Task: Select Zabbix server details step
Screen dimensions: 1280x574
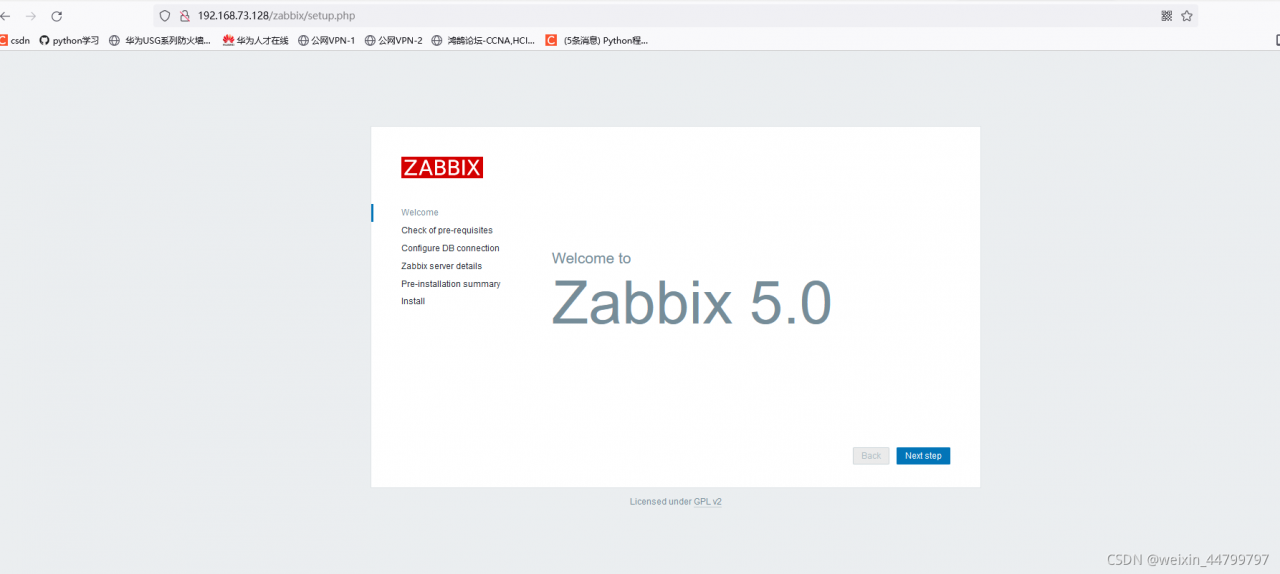Action: click(x=441, y=266)
